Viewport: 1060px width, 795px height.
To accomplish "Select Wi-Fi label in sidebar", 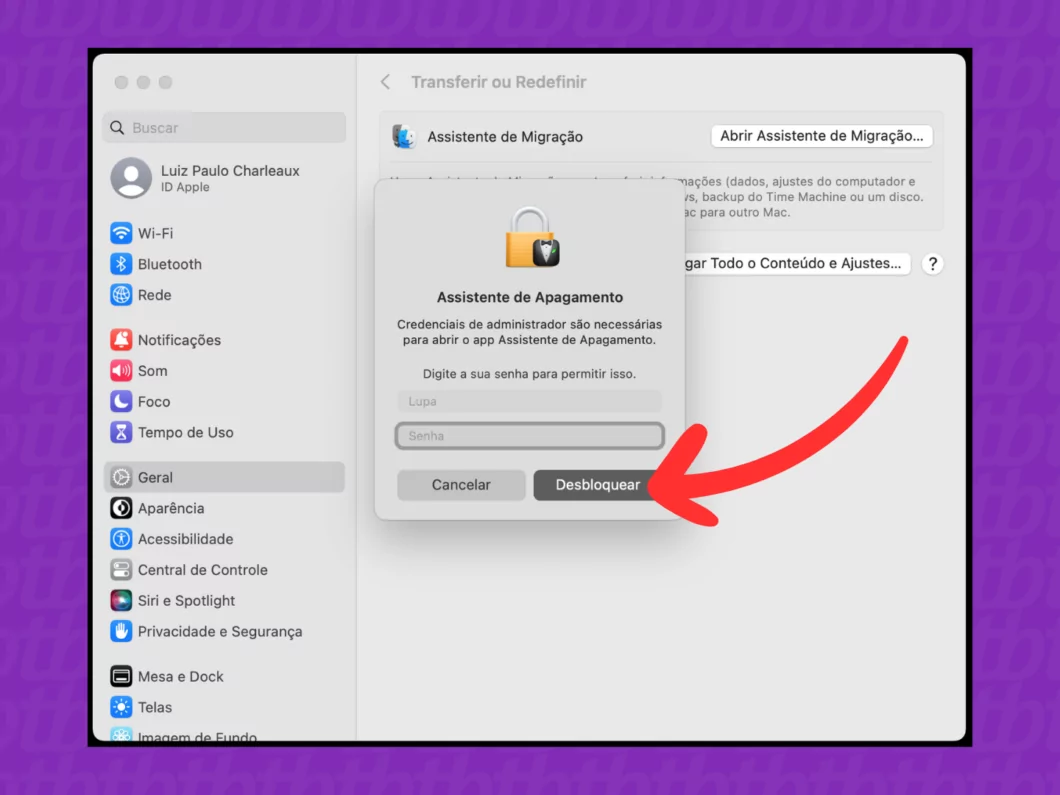I will [155, 233].
